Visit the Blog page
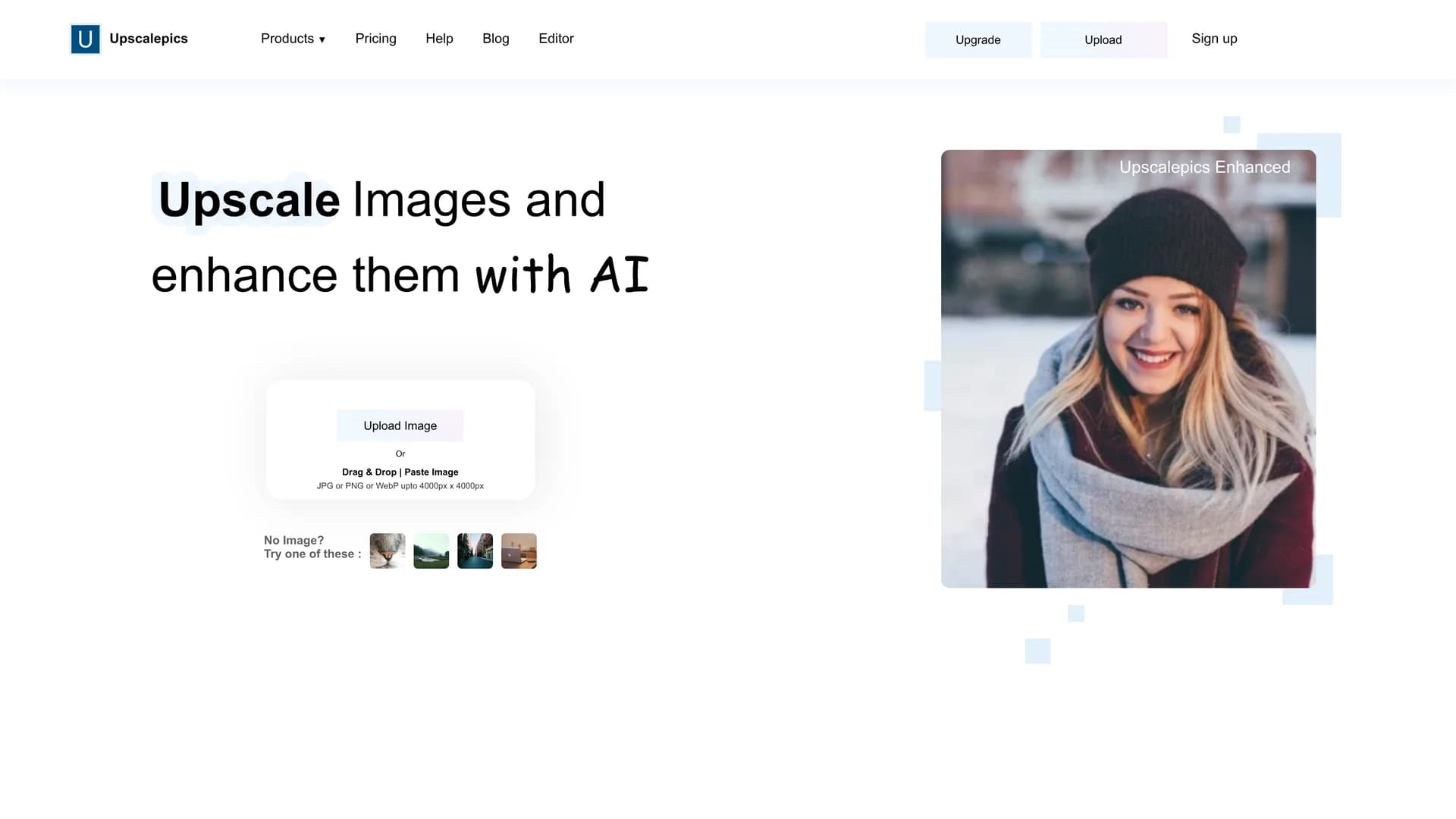 tap(496, 39)
